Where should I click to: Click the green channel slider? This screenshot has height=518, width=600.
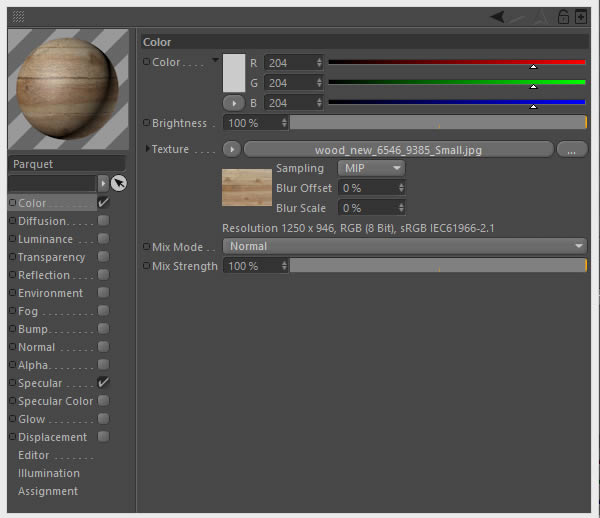point(457,82)
